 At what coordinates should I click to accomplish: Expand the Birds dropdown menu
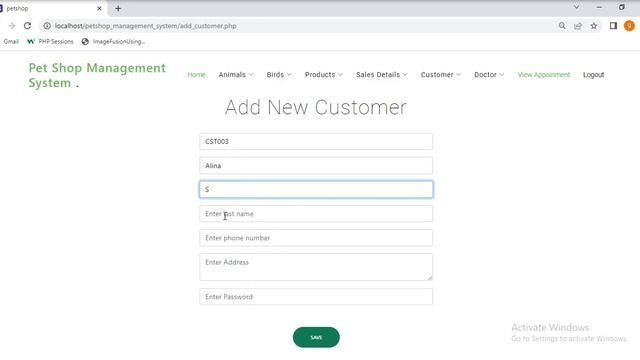(x=279, y=75)
